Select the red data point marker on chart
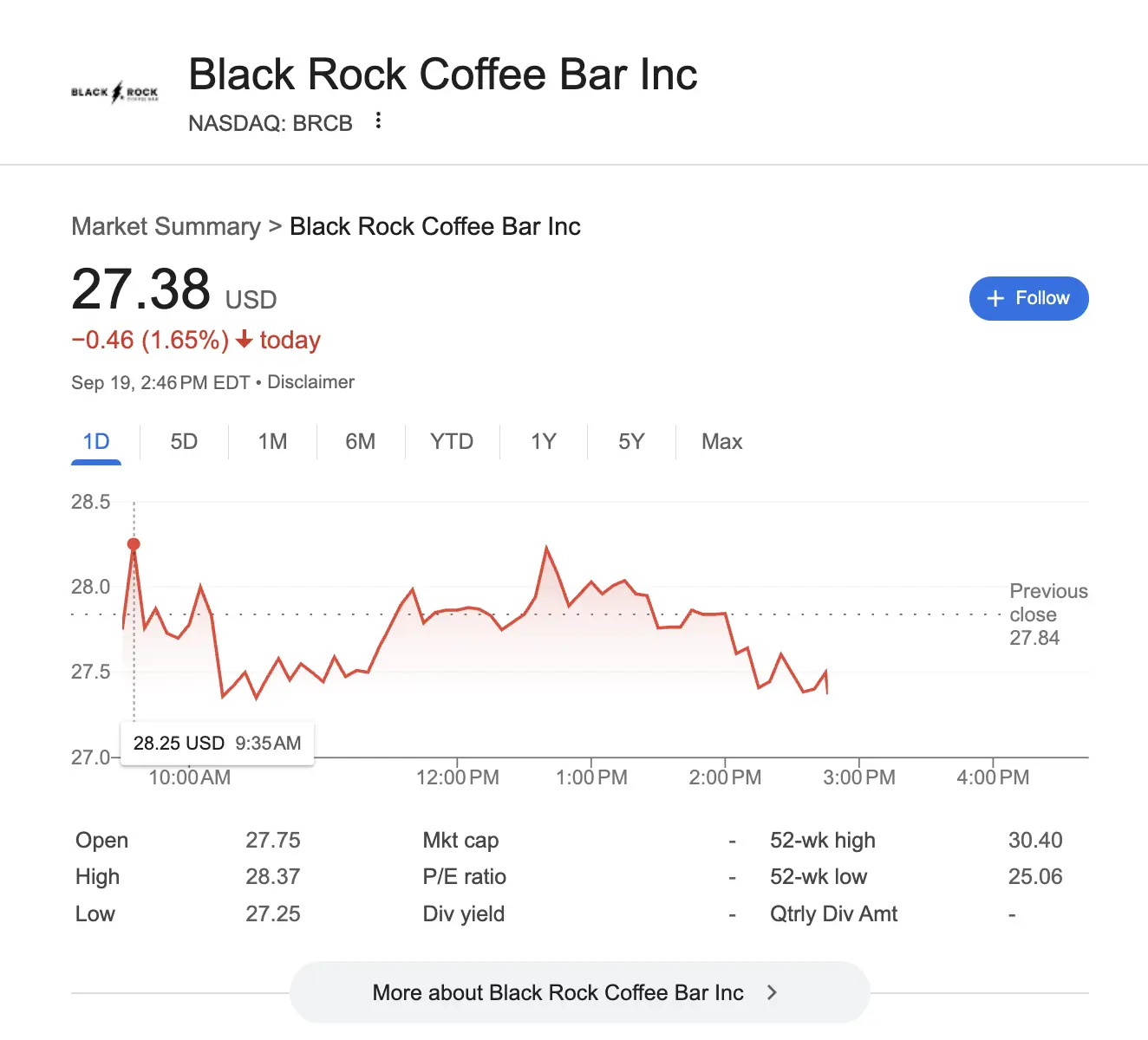1148x1040 pixels. pyautogui.click(x=134, y=543)
